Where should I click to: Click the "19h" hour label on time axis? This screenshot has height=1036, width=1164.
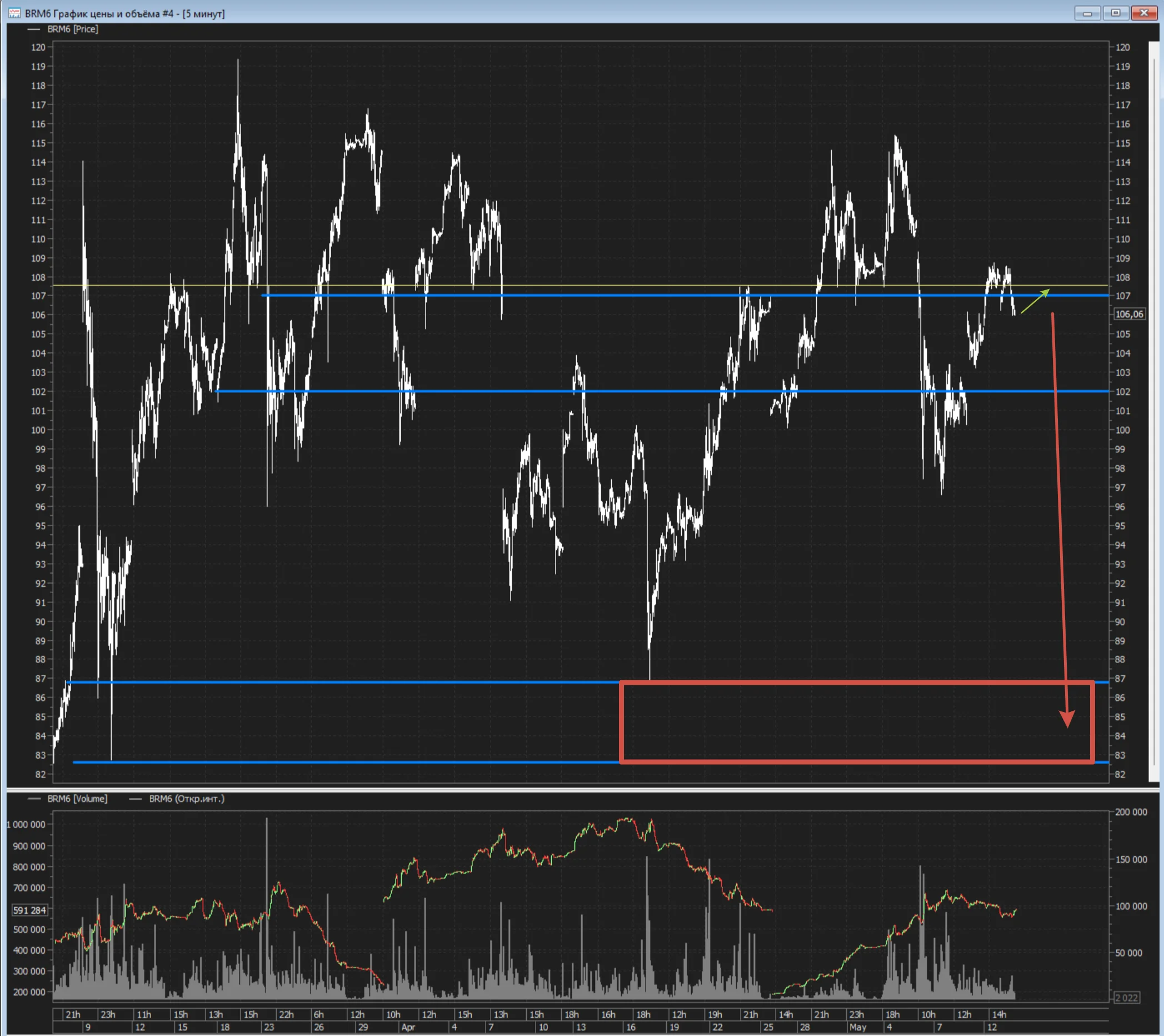715,1014
